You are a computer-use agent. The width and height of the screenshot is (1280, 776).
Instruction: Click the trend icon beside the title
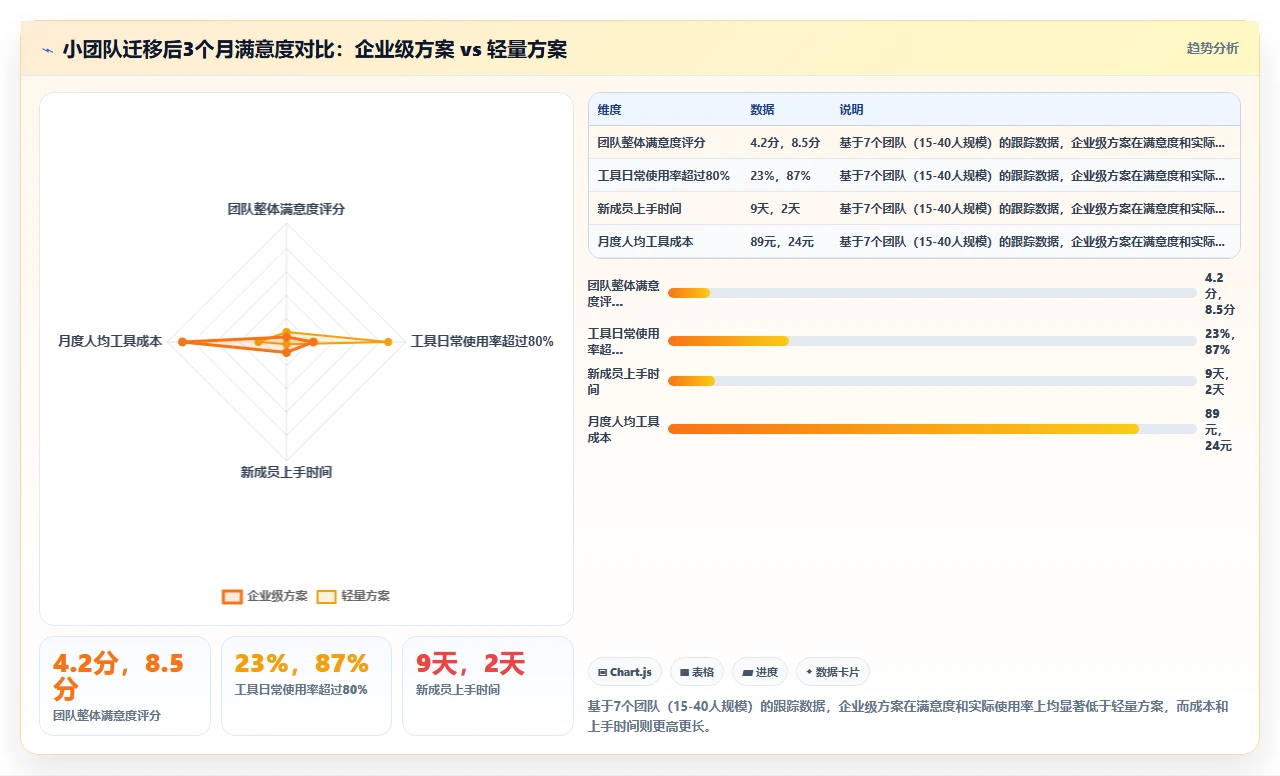[47, 50]
